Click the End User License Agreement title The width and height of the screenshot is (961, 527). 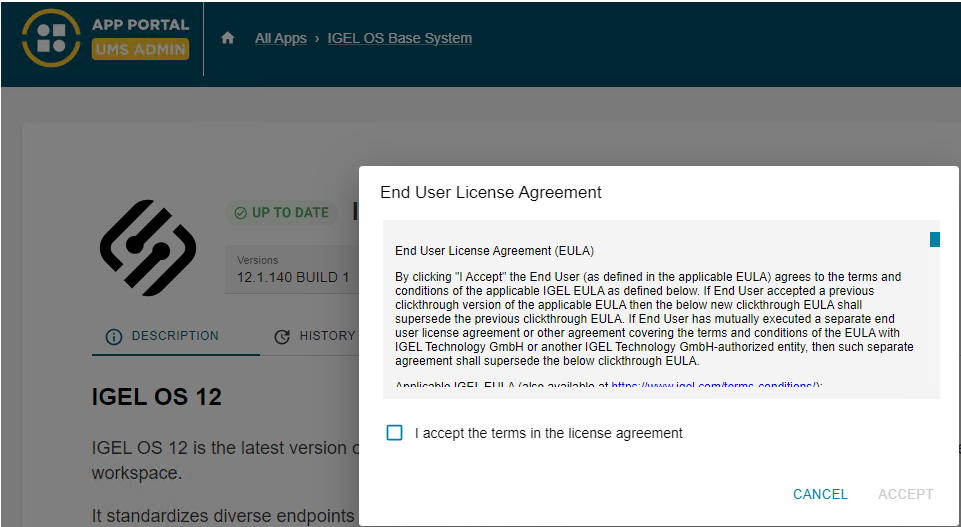[x=491, y=192]
